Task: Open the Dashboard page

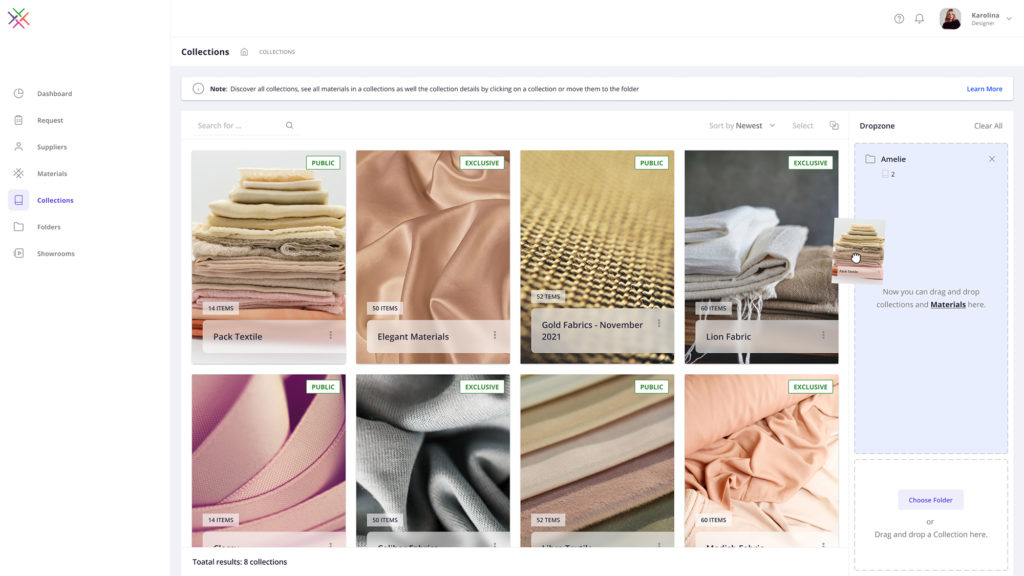Action: pos(54,93)
